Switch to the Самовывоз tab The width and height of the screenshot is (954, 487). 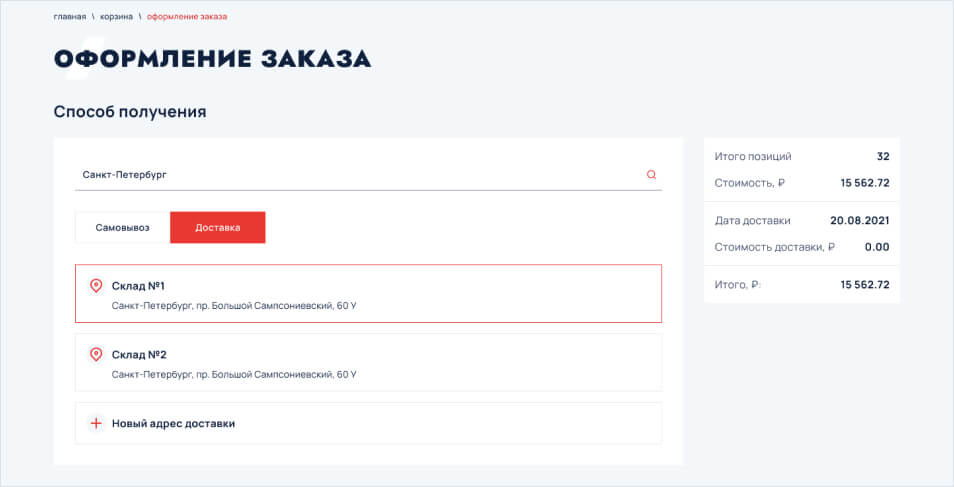122,228
